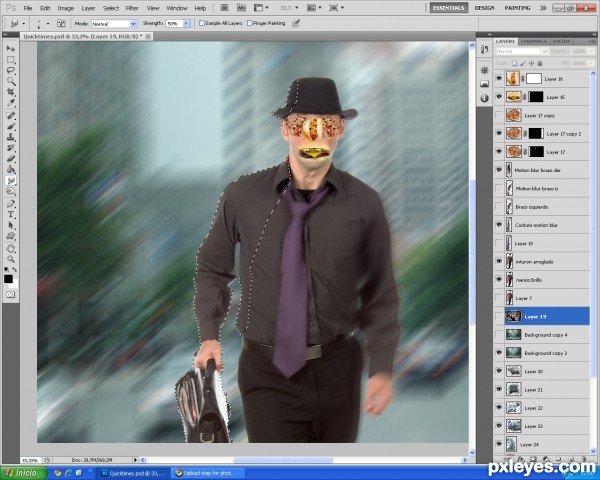Select the Eraser tool
600x480 pixels.
11,158
